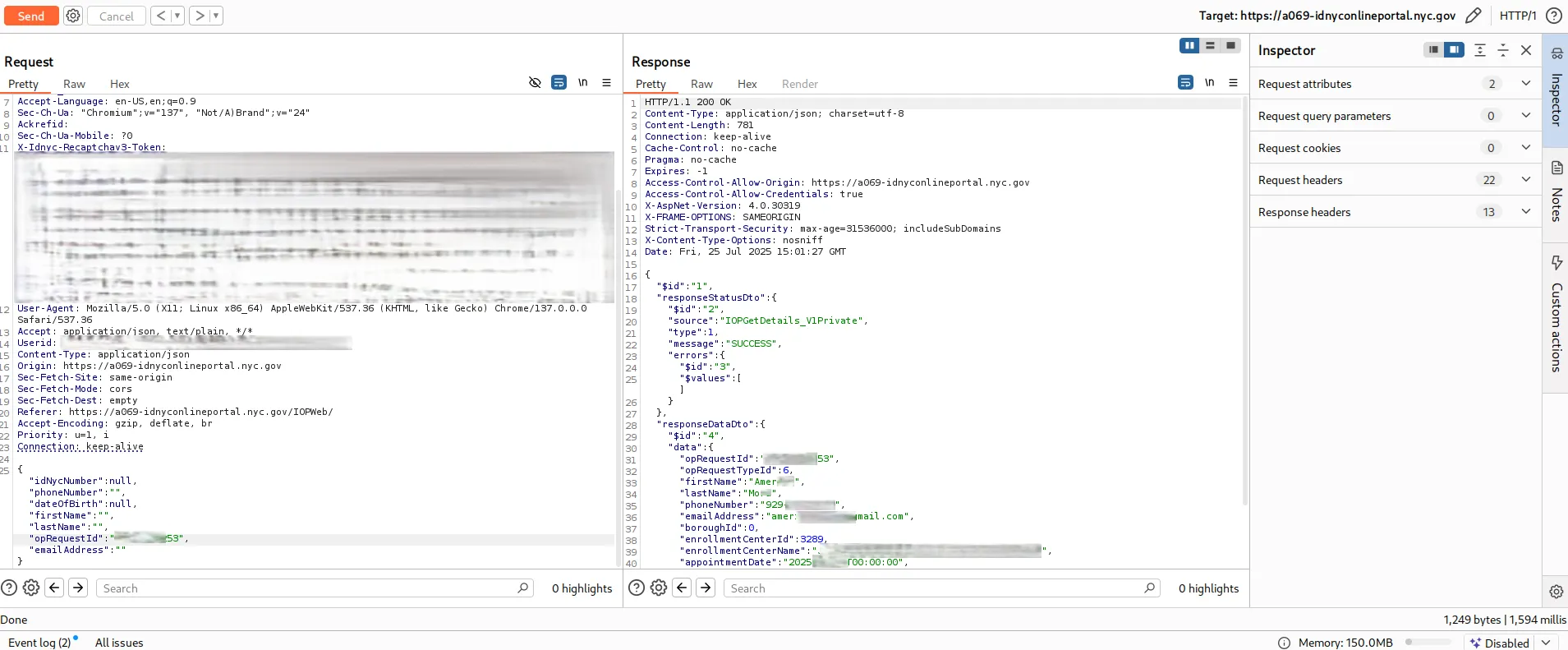The width and height of the screenshot is (1568, 650).
Task: Open the Request editor hamburger menu
Action: [x=606, y=82]
